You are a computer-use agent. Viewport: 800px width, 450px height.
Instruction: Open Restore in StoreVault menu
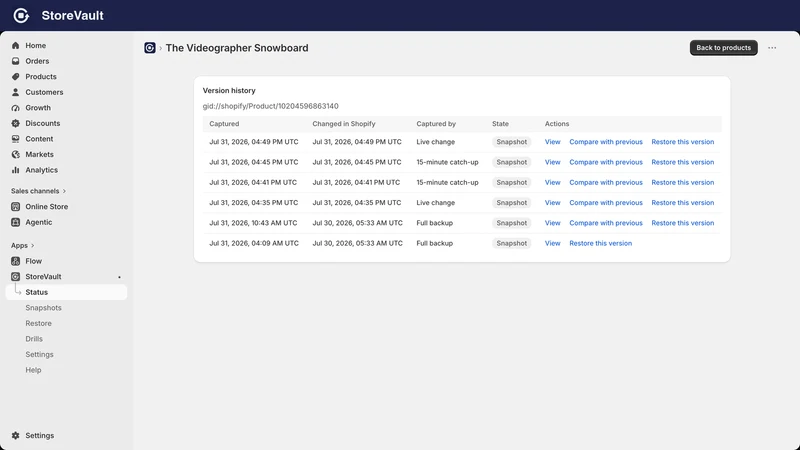pyautogui.click(x=38, y=323)
